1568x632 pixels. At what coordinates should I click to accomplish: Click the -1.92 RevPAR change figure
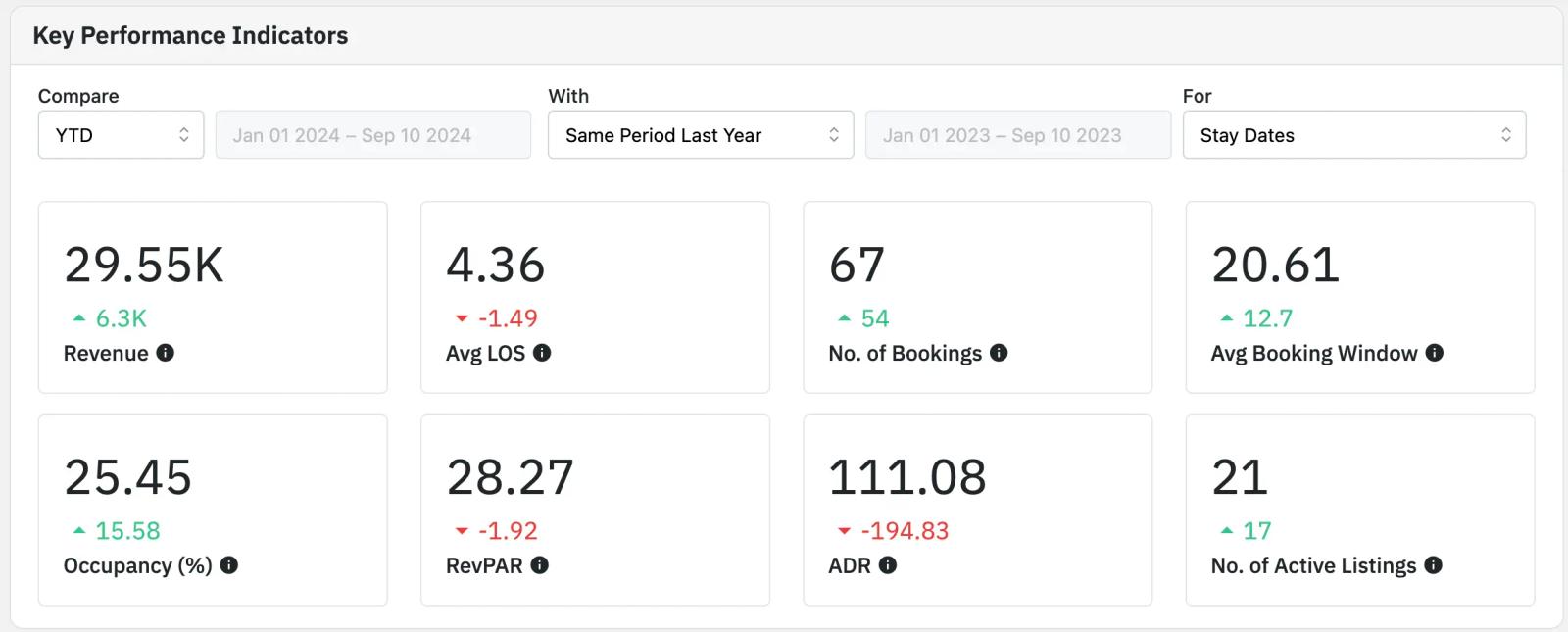(x=508, y=531)
